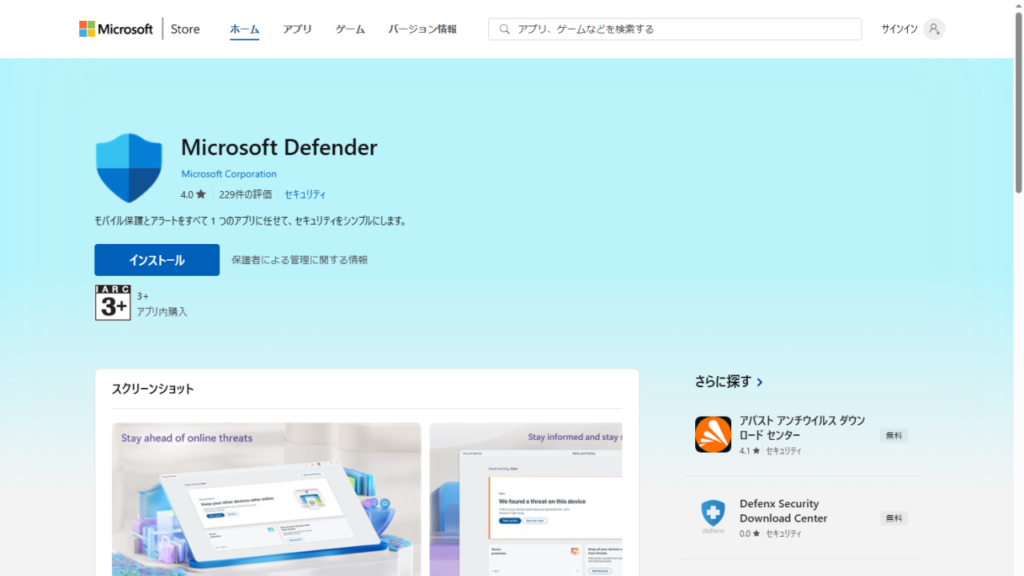Click the インストール button
This screenshot has width=1024, height=576.
pyautogui.click(x=157, y=260)
